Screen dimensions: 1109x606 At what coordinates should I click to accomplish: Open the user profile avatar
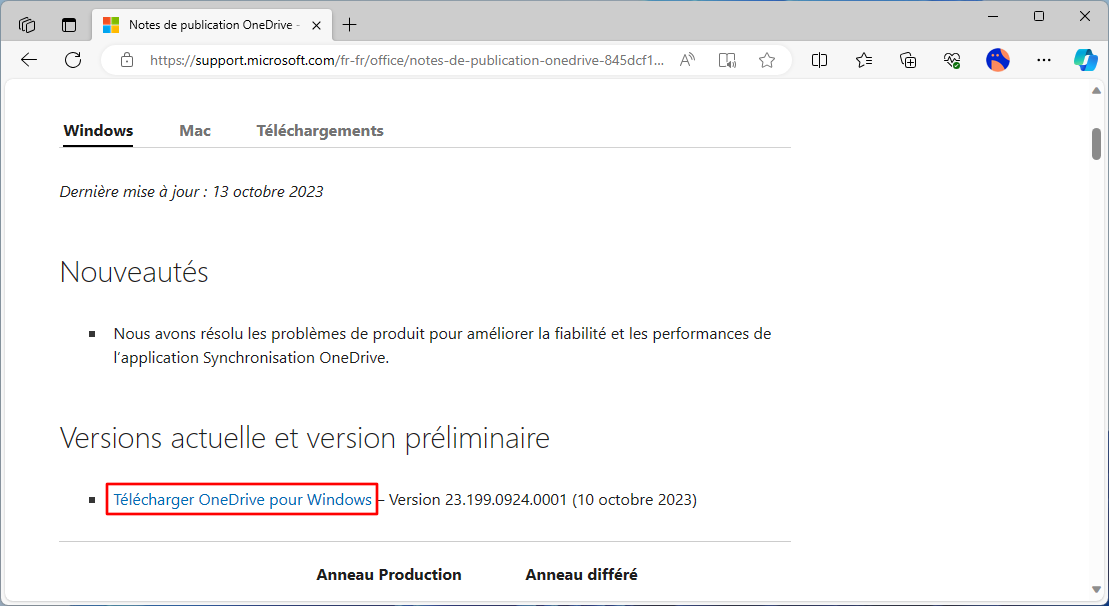coord(997,60)
